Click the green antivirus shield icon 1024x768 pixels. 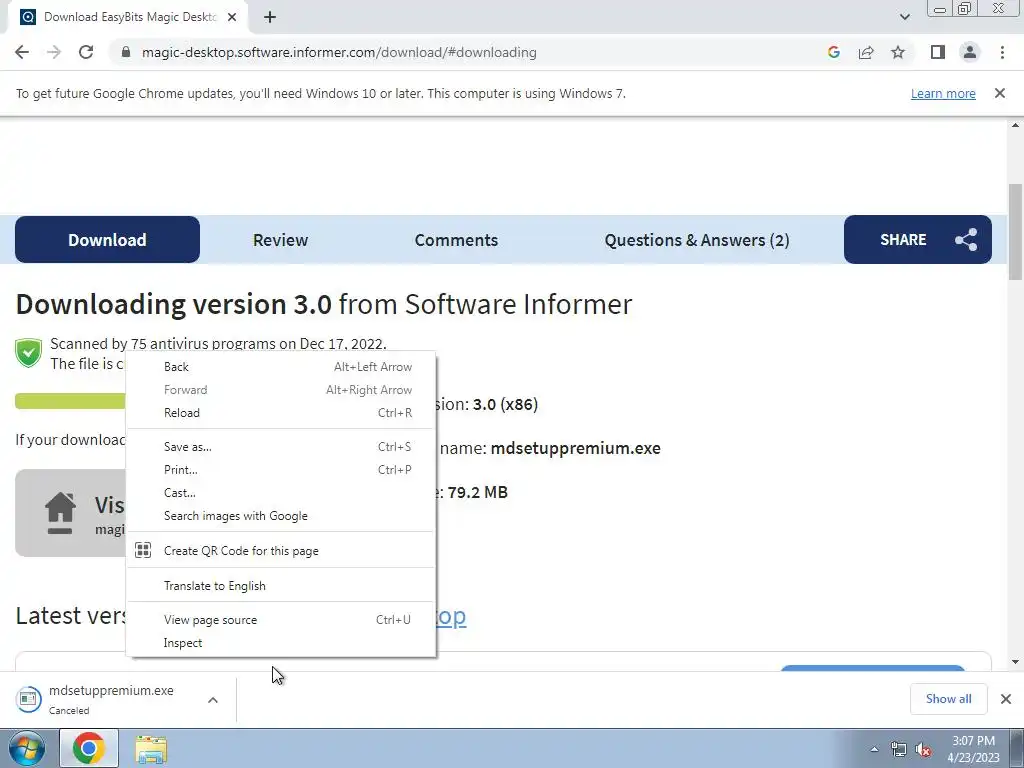pos(29,353)
